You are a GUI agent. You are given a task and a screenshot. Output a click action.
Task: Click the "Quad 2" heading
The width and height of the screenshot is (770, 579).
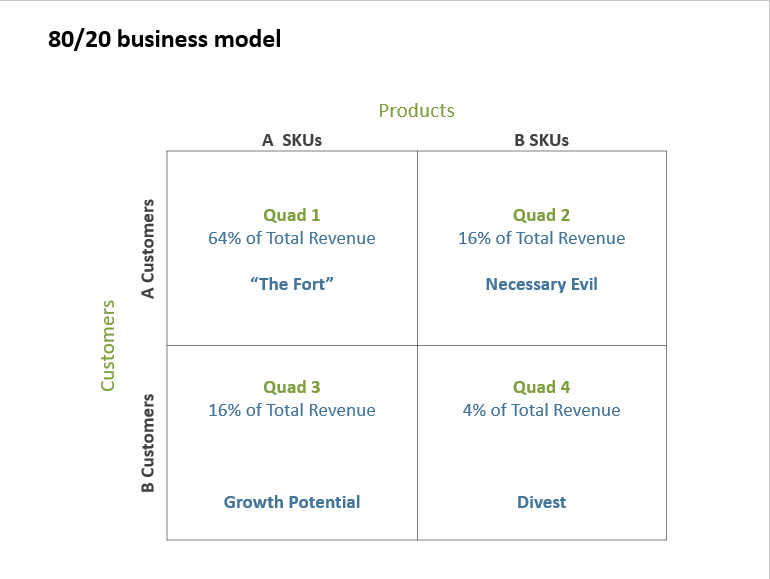click(x=541, y=215)
